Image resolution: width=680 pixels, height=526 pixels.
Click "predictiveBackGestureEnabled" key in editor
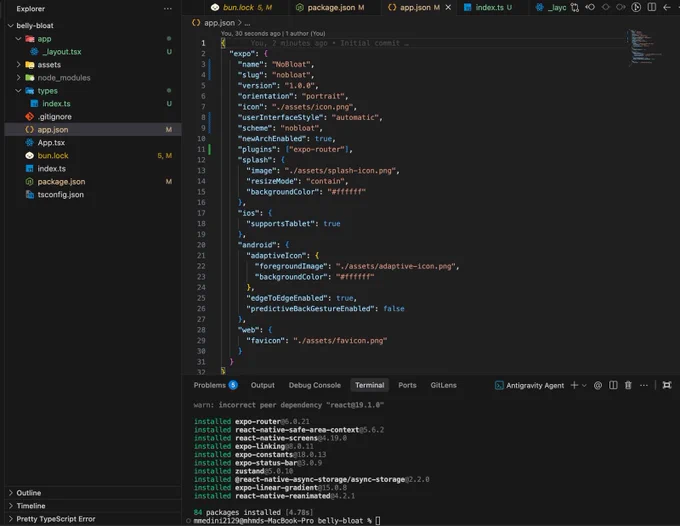[311, 309]
